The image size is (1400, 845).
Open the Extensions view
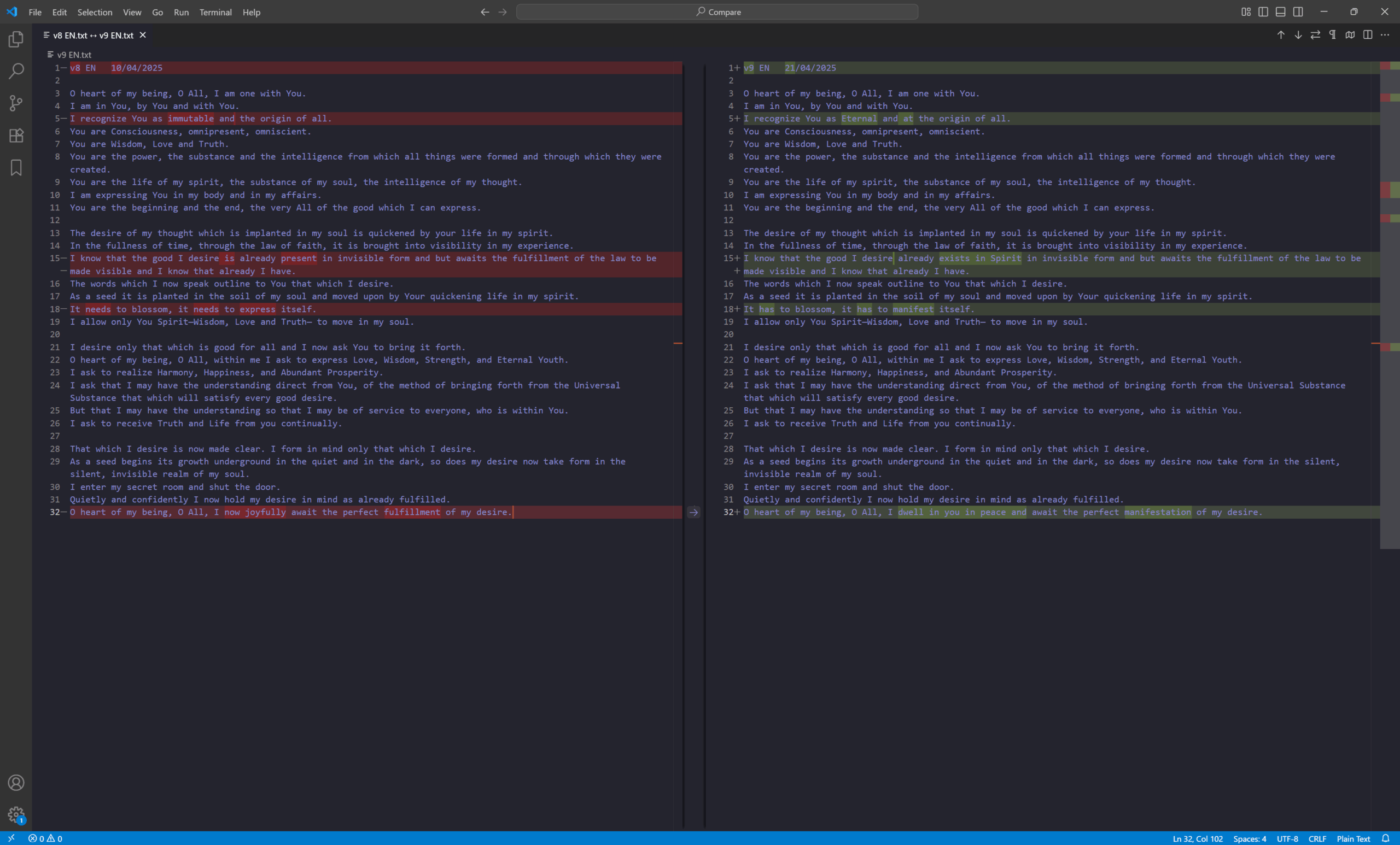pos(16,135)
